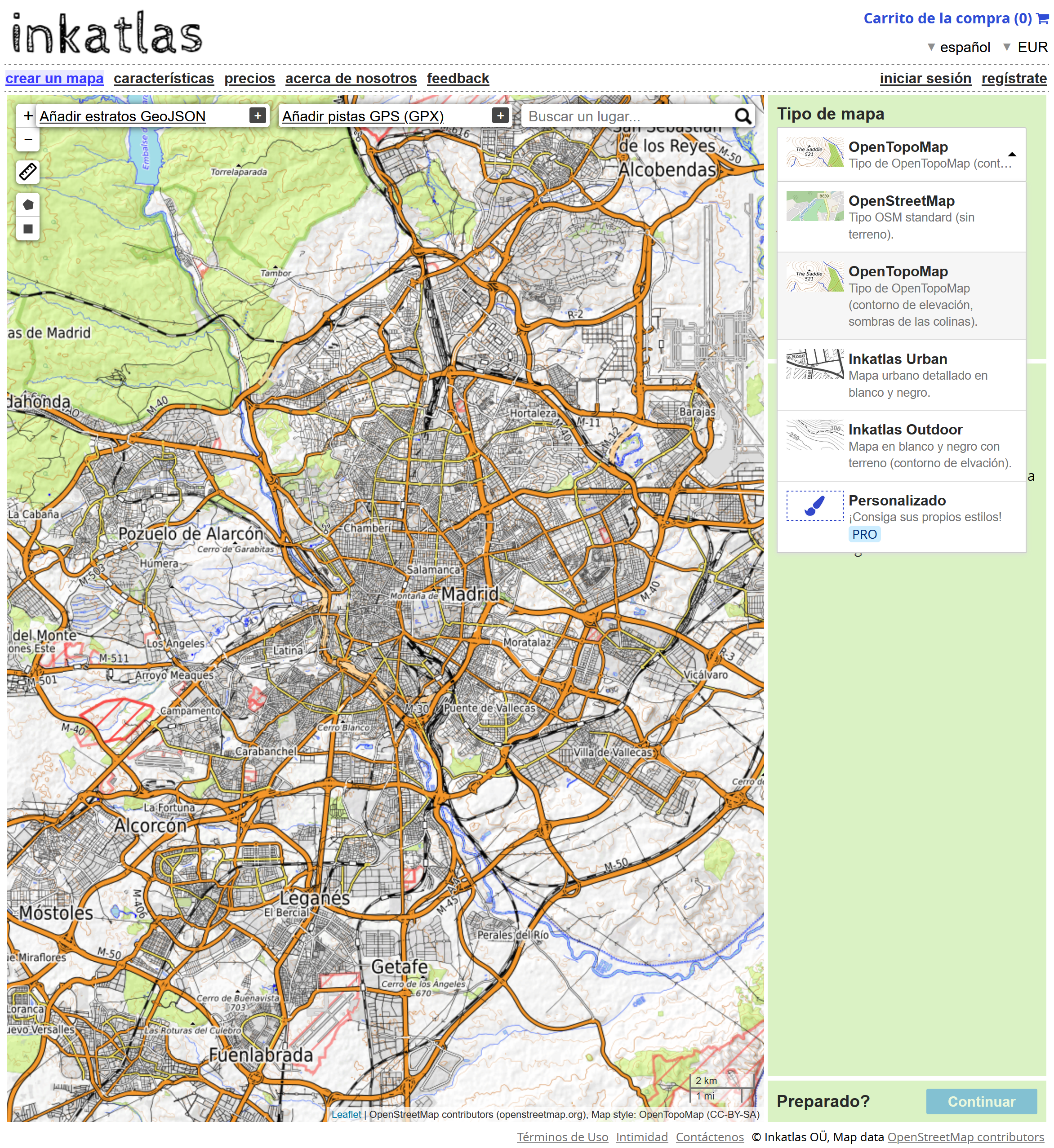The image size is (1054, 1148).
Task: Go to the precios menu item
Action: pos(249,79)
